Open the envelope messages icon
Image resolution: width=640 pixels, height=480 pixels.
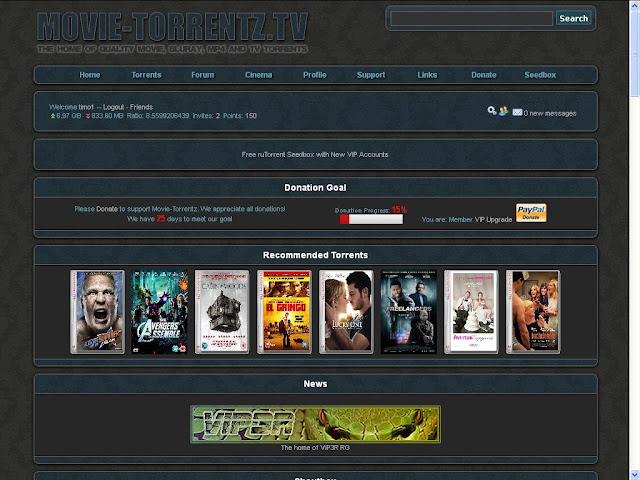coord(517,112)
